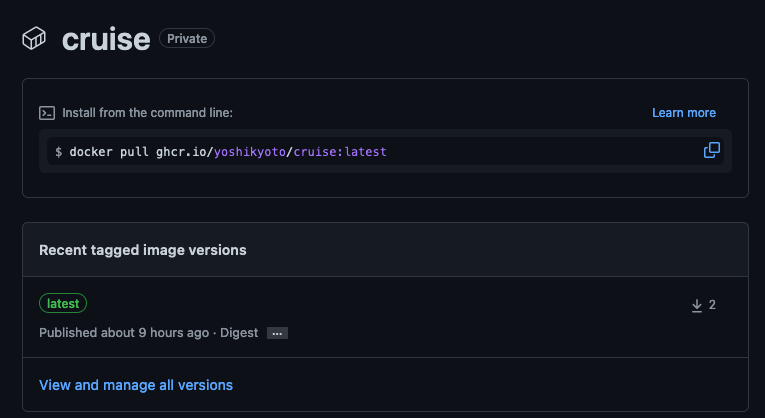This screenshot has width=765, height=418.
Task: Select the green latest tag label
Action: (x=63, y=303)
